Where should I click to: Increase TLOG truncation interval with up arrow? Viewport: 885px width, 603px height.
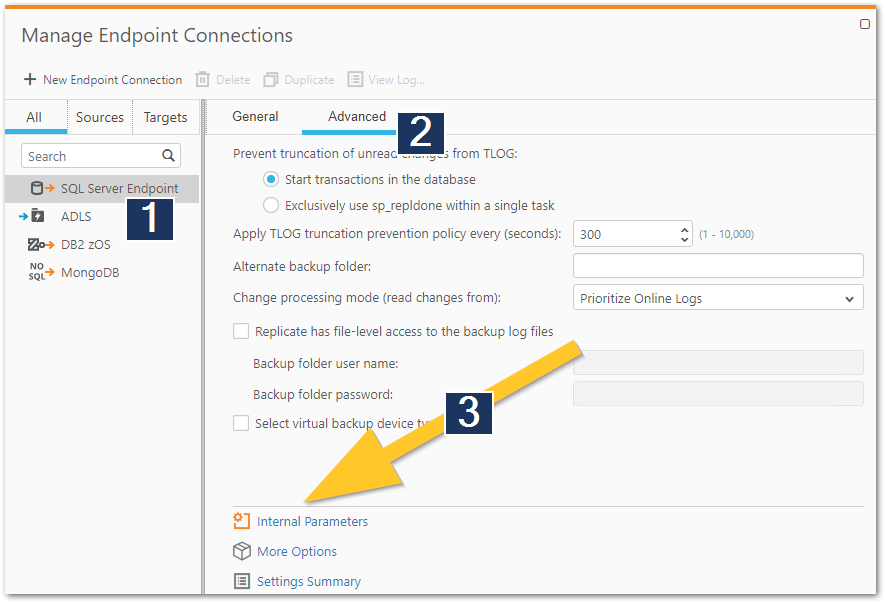tap(685, 229)
